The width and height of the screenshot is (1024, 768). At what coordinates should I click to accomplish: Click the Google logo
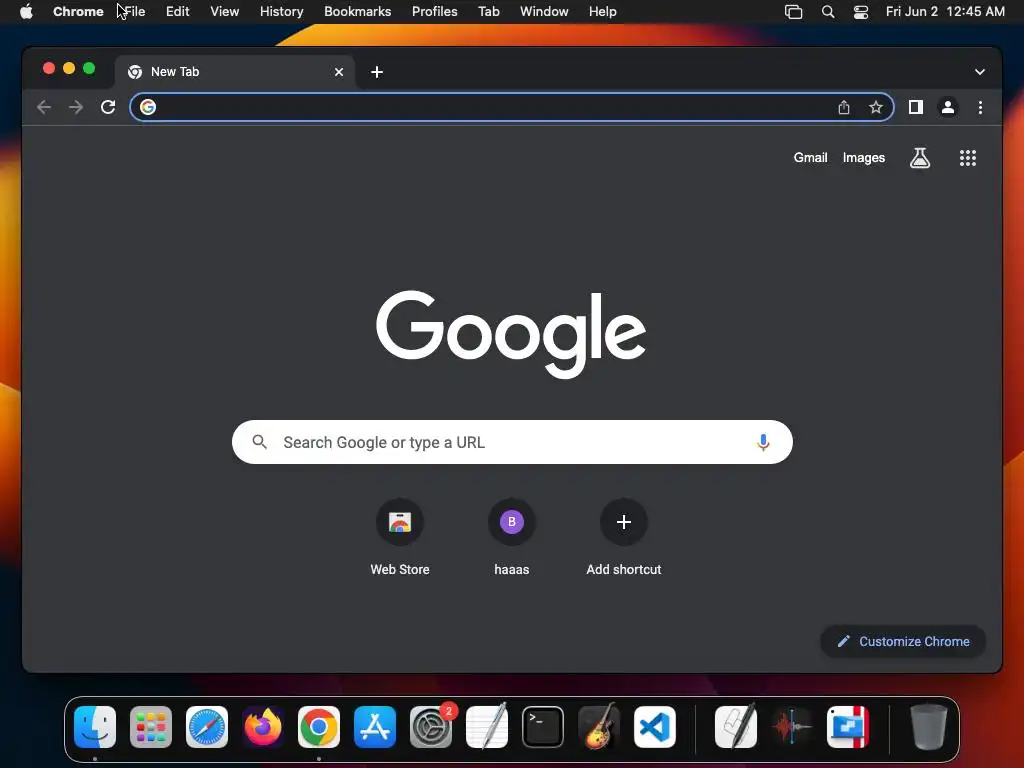pyautogui.click(x=511, y=334)
